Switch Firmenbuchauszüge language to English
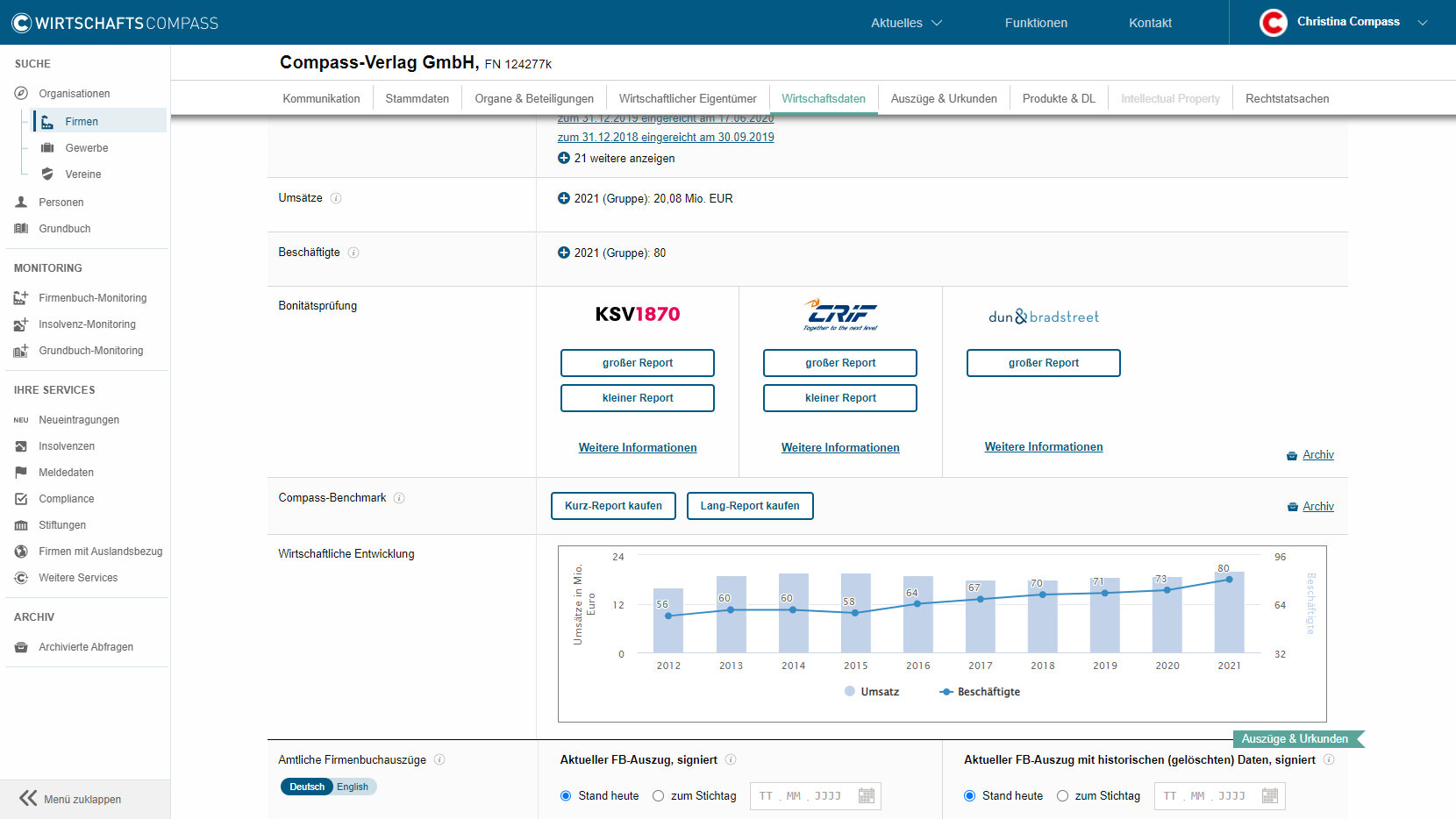Image resolution: width=1456 pixels, height=819 pixels. tap(353, 787)
